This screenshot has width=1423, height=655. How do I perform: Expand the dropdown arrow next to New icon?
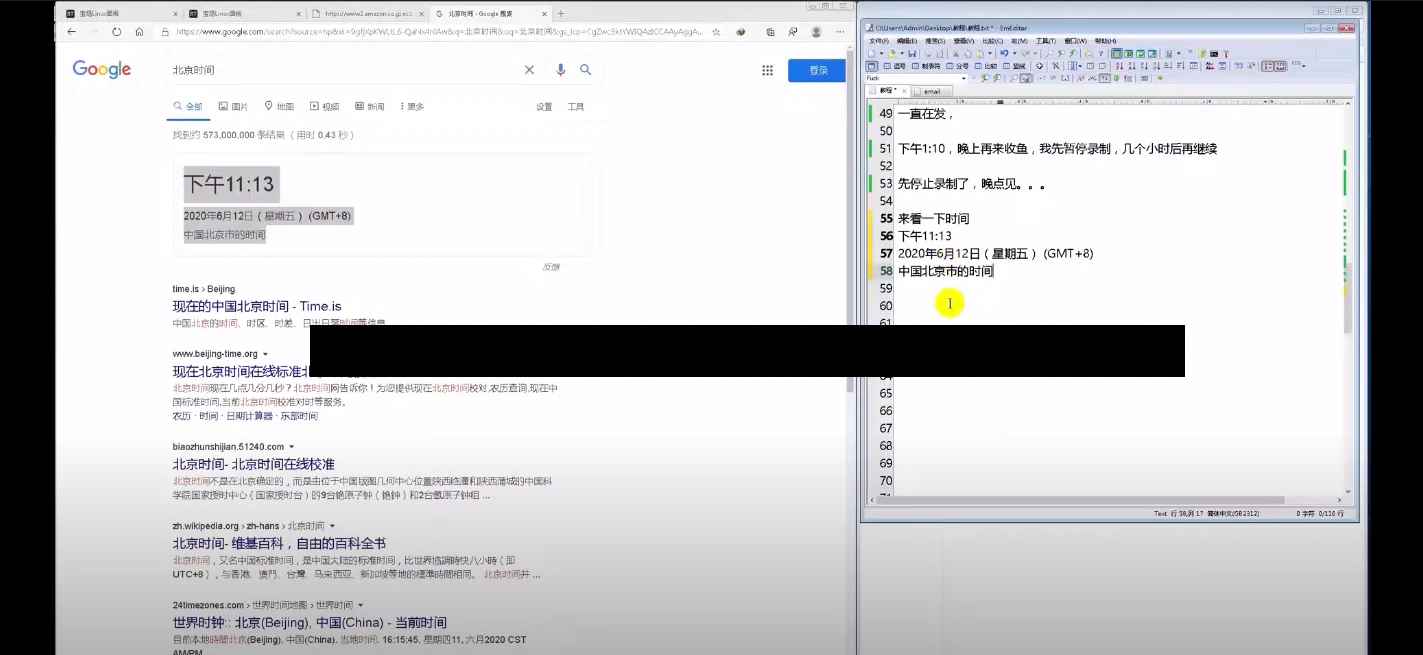click(881, 53)
